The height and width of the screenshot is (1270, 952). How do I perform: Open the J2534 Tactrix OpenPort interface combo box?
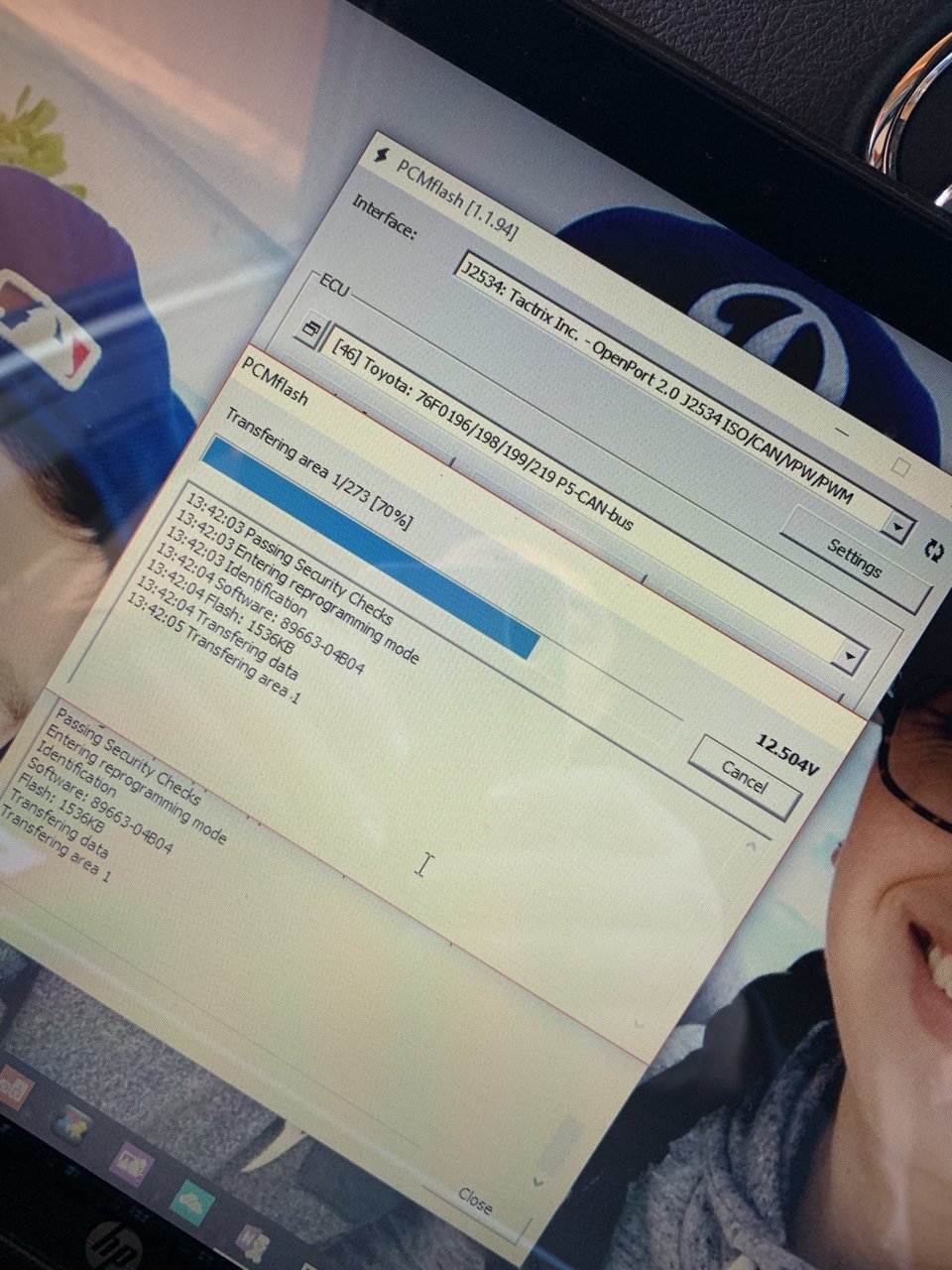[x=682, y=394]
